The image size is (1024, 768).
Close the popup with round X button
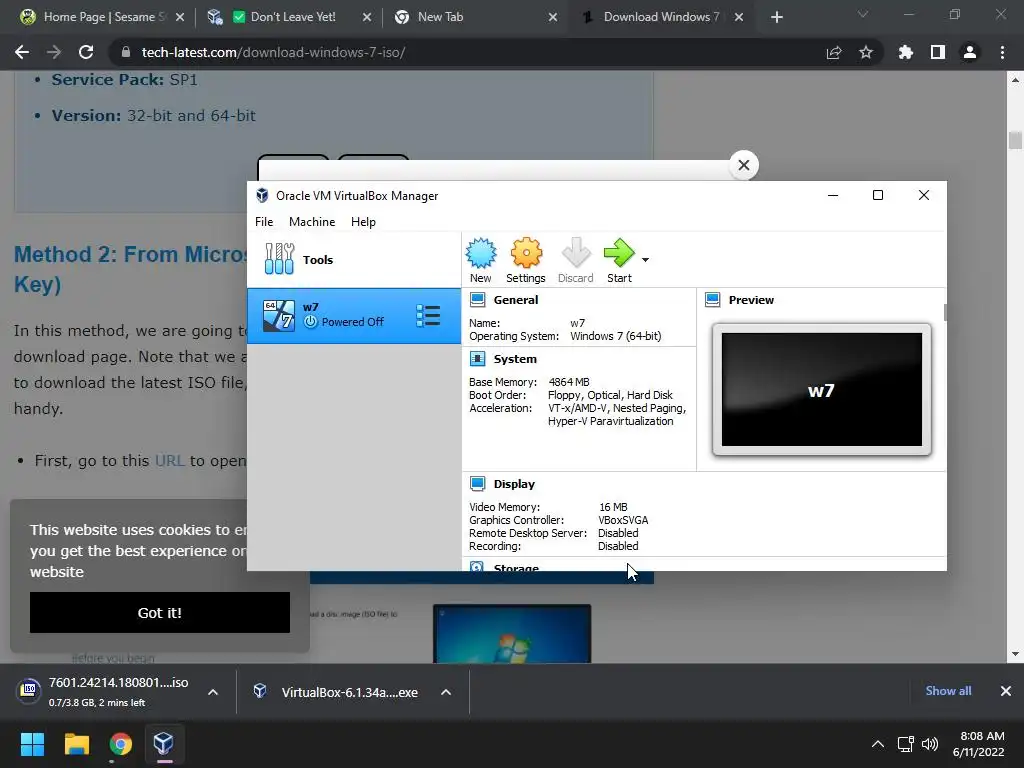[743, 165]
